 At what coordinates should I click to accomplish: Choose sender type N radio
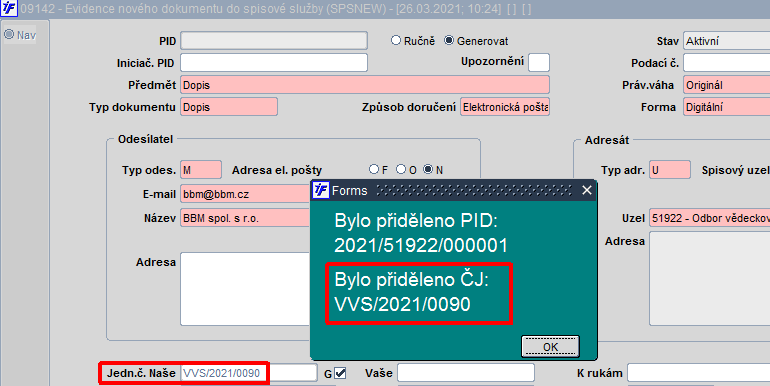[x=428, y=169]
